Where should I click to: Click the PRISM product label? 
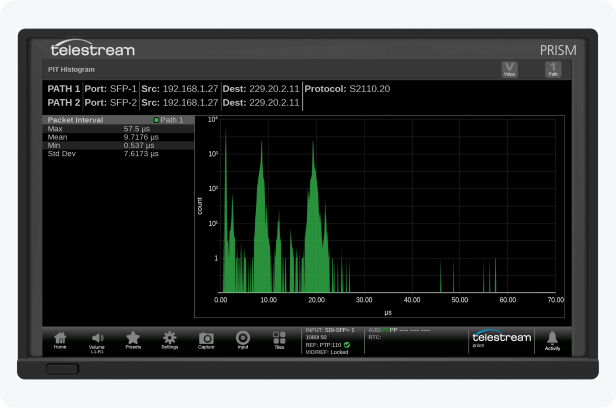tap(558, 50)
